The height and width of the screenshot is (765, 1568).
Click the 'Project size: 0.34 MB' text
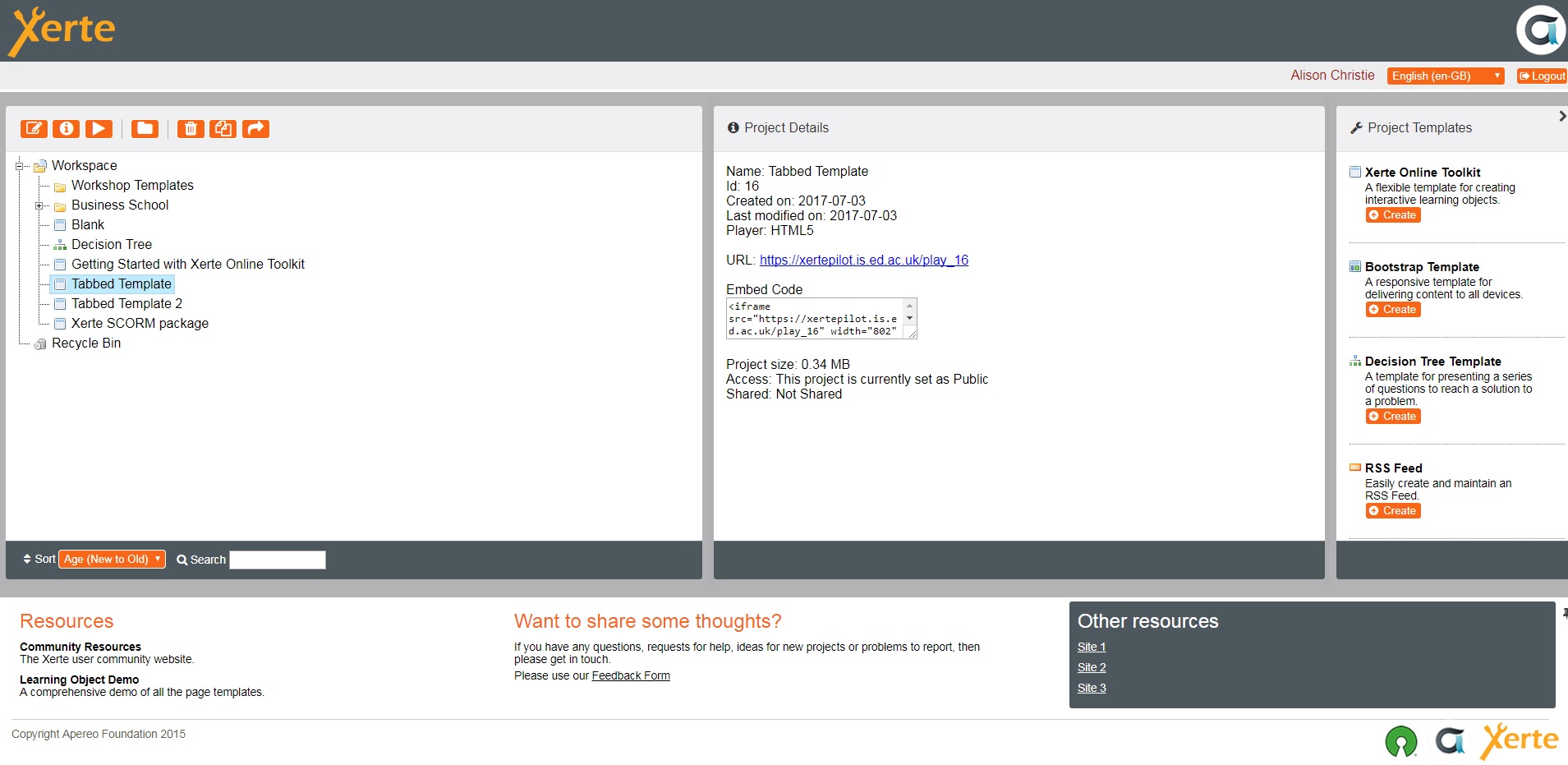pyautogui.click(x=788, y=365)
